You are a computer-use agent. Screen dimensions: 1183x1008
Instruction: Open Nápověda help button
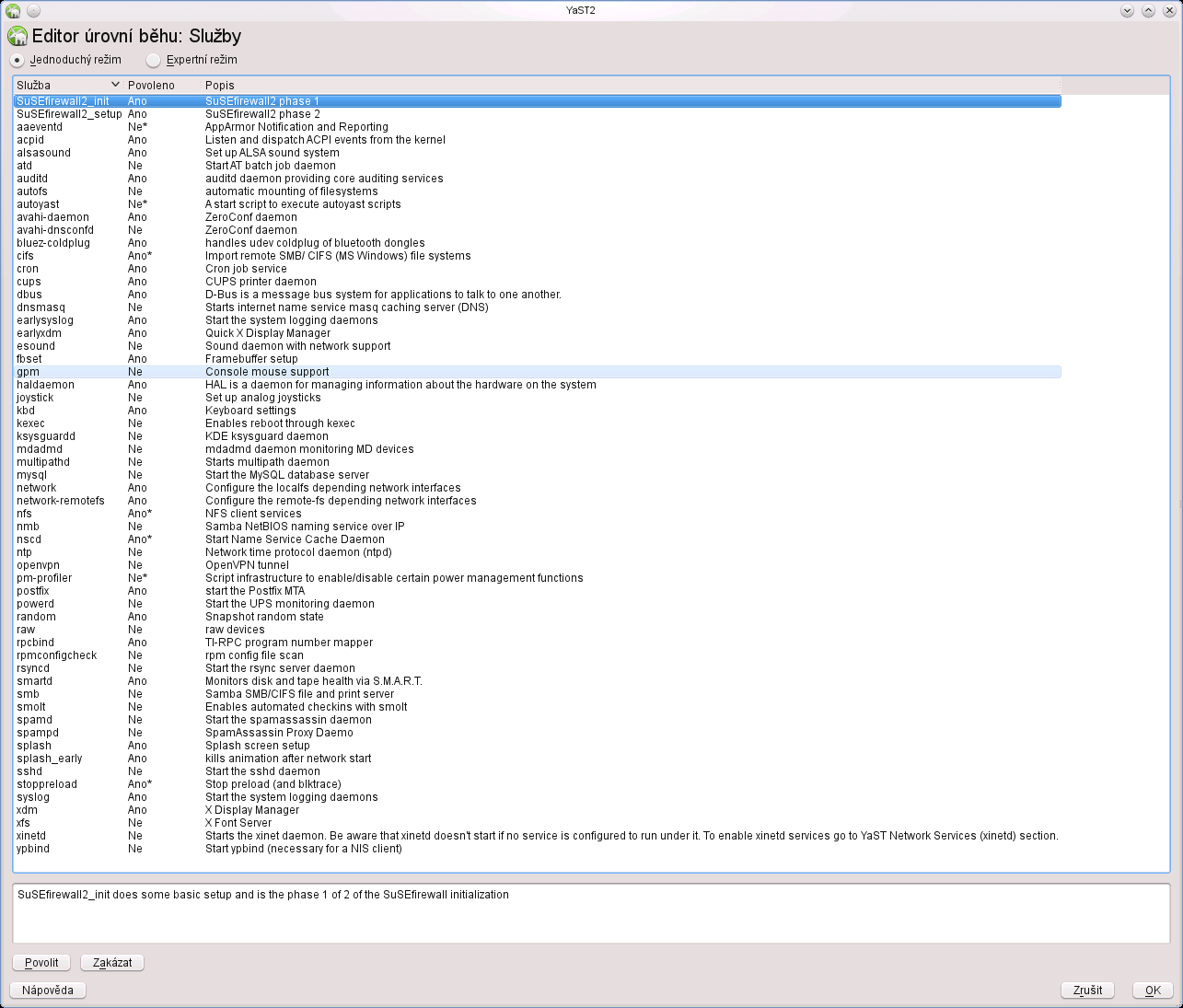(48, 991)
